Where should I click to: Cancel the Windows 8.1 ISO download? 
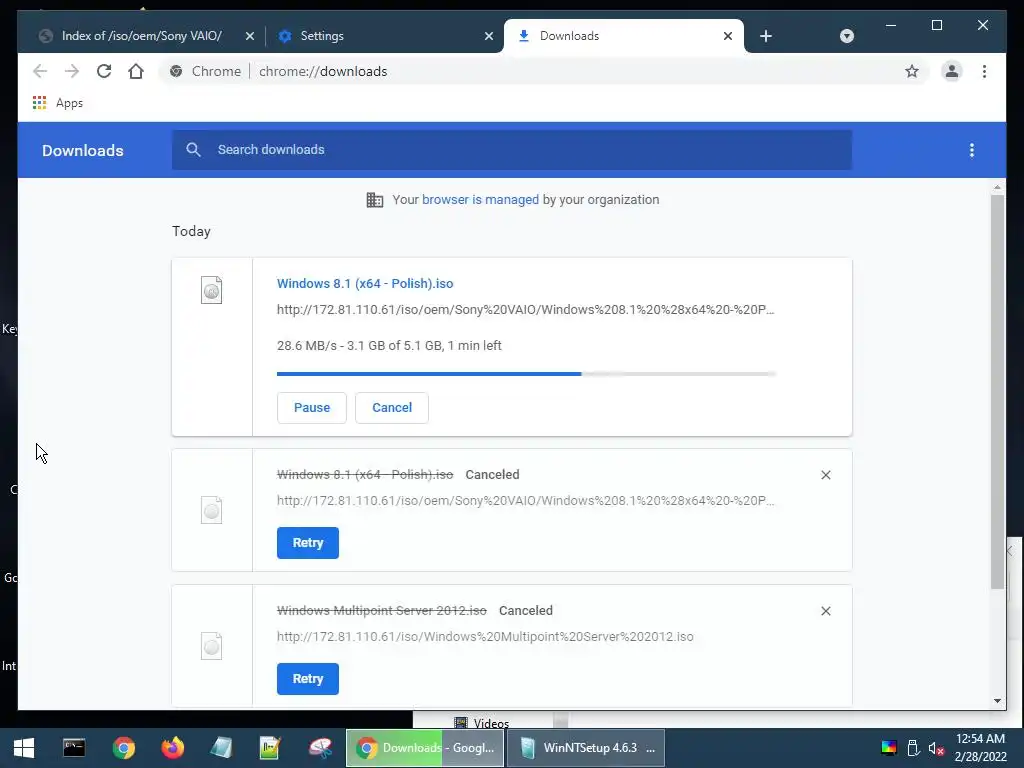point(392,408)
